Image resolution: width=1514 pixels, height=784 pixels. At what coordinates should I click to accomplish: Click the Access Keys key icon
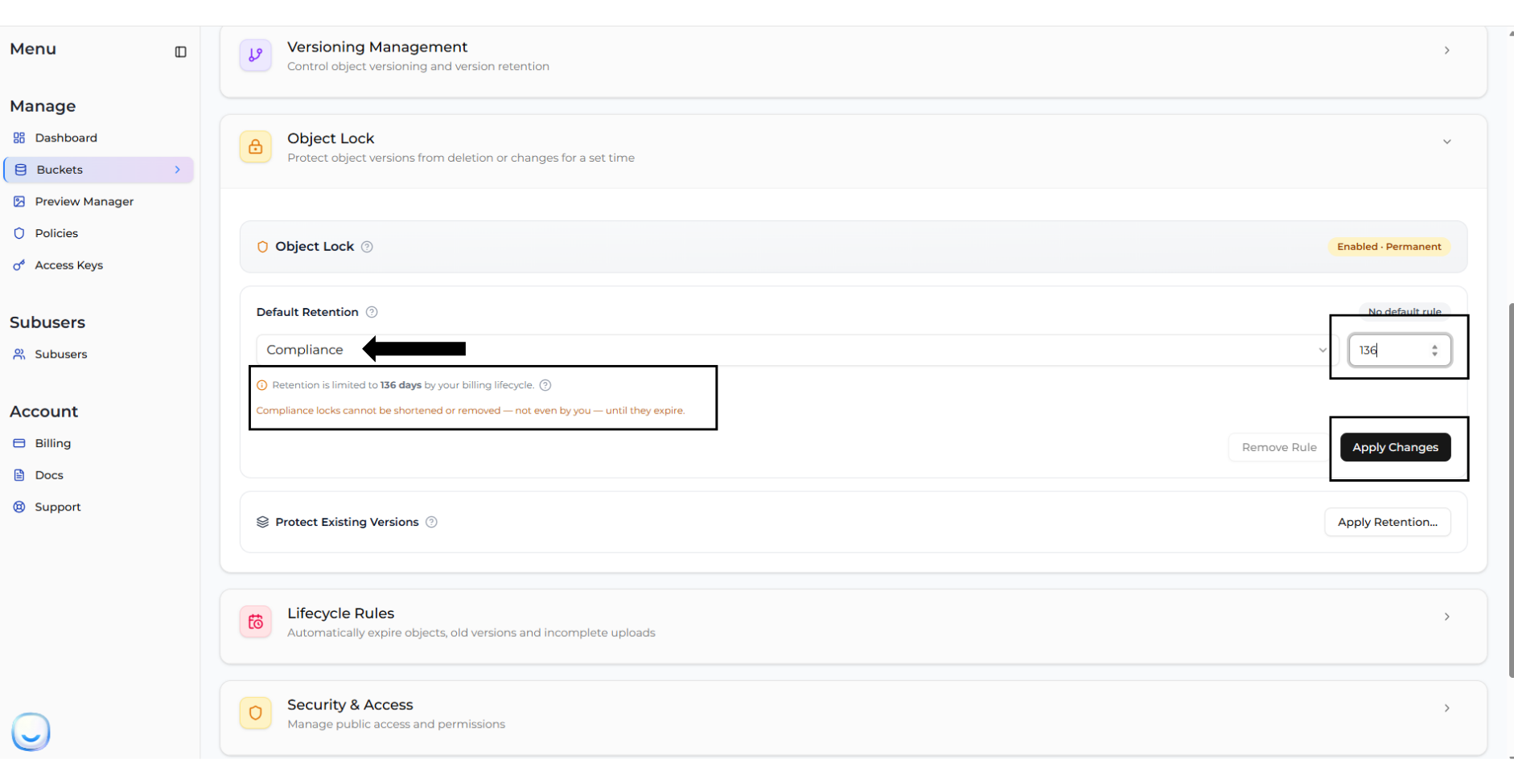(19, 265)
